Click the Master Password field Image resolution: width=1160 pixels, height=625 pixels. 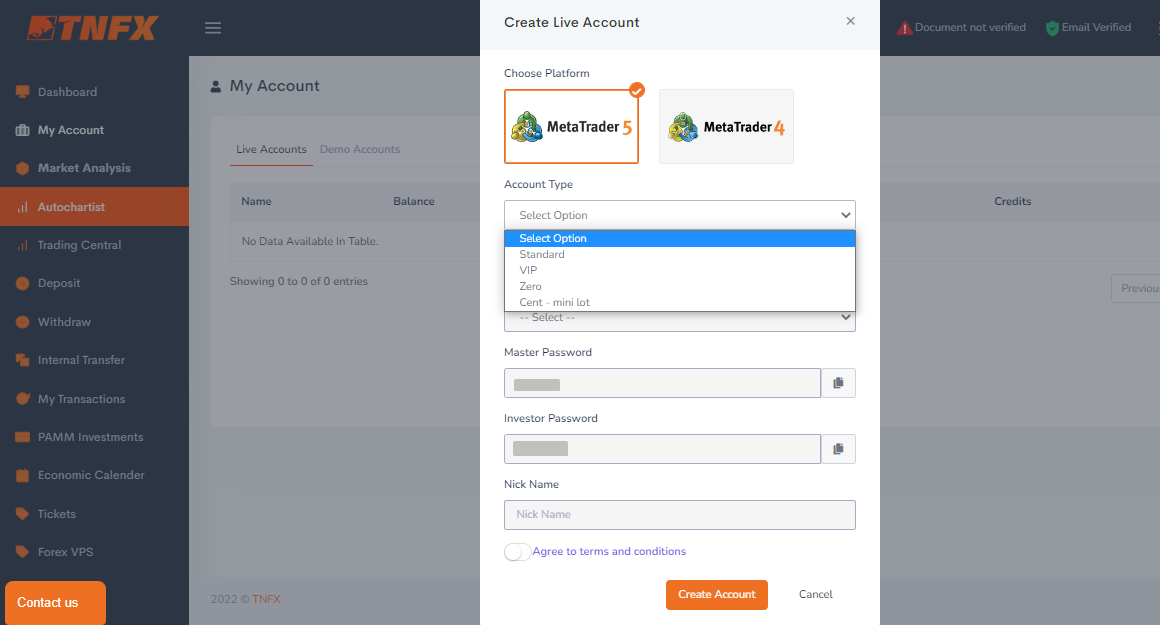pyautogui.click(x=662, y=383)
